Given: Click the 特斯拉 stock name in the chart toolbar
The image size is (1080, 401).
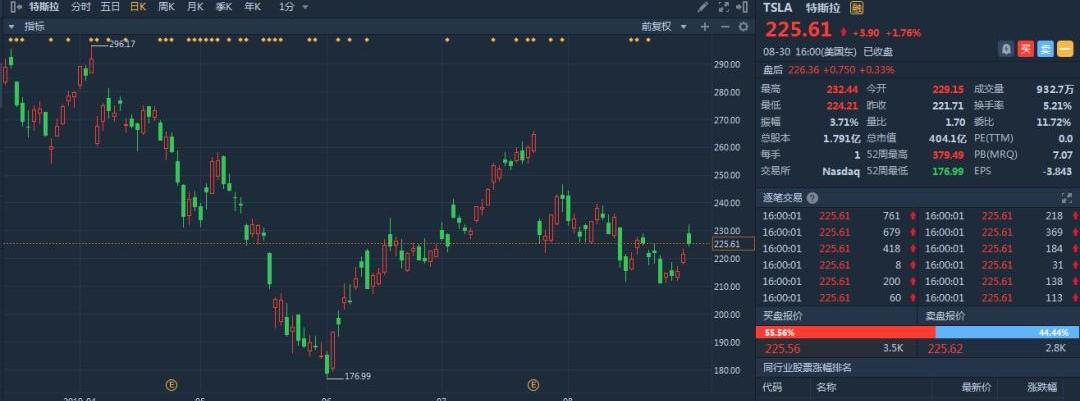Looking at the screenshot, I should 44,7.
